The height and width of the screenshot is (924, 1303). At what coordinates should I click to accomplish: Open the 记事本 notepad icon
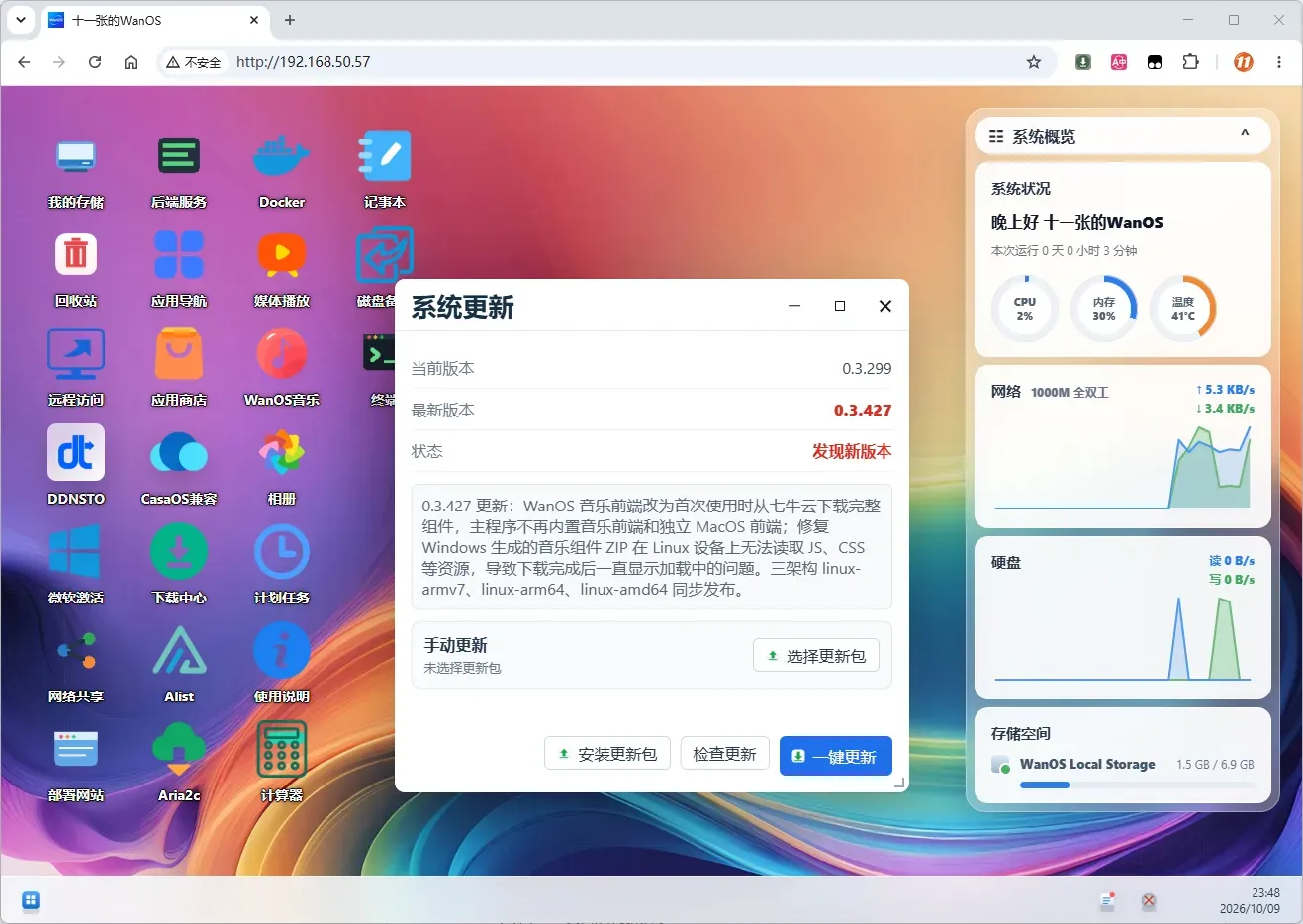coord(385,156)
